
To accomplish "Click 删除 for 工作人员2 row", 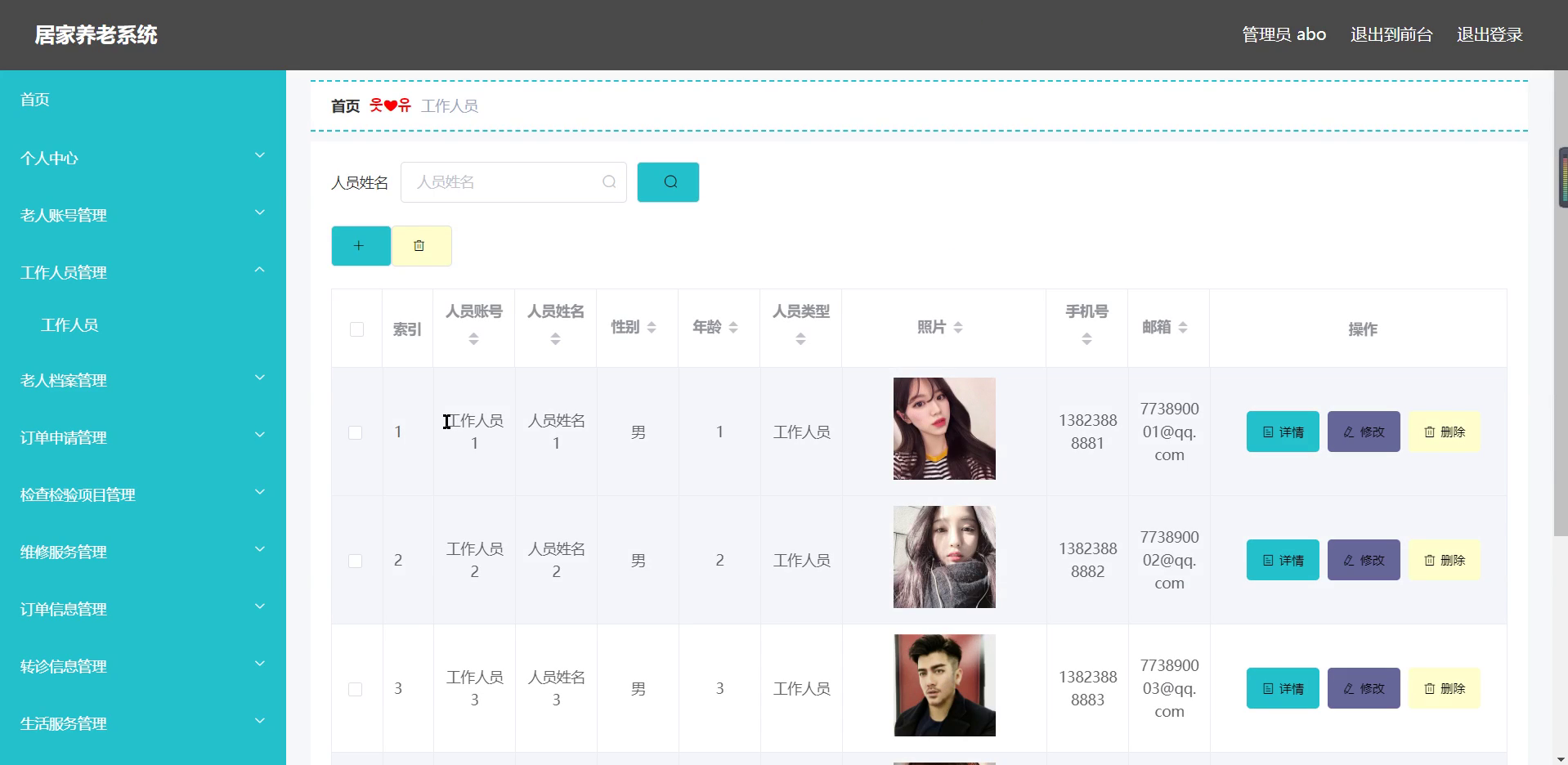I will [1445, 560].
